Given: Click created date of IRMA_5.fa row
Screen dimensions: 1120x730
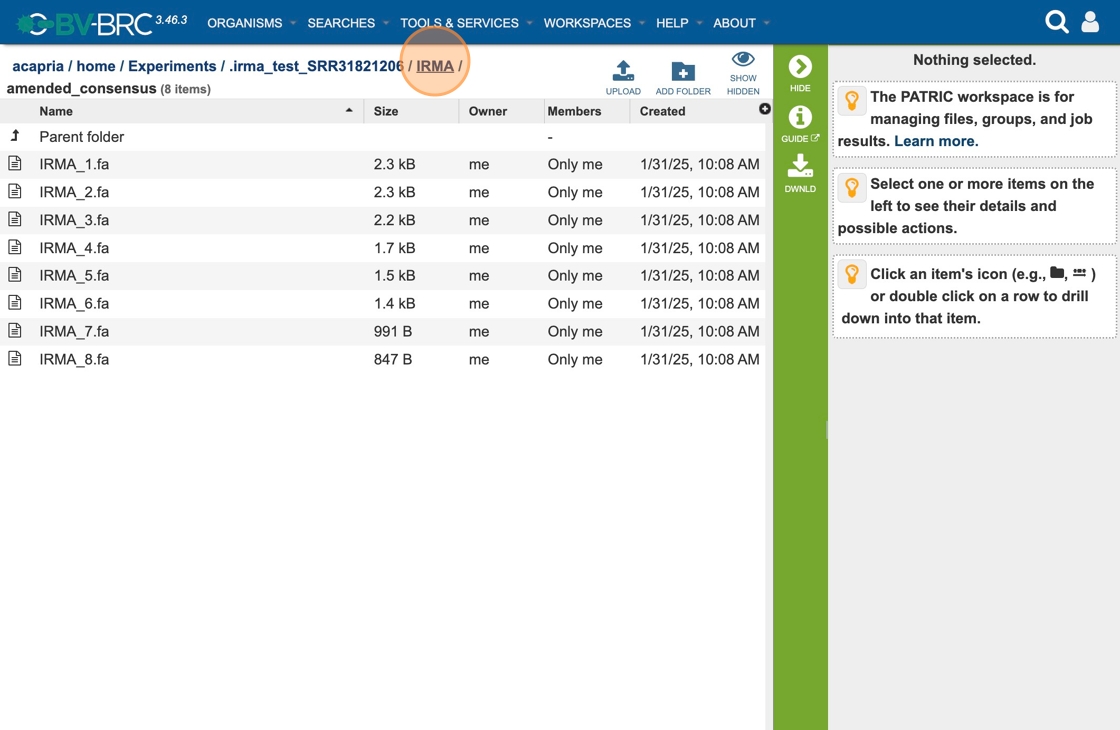Looking at the screenshot, I should 699,275.
